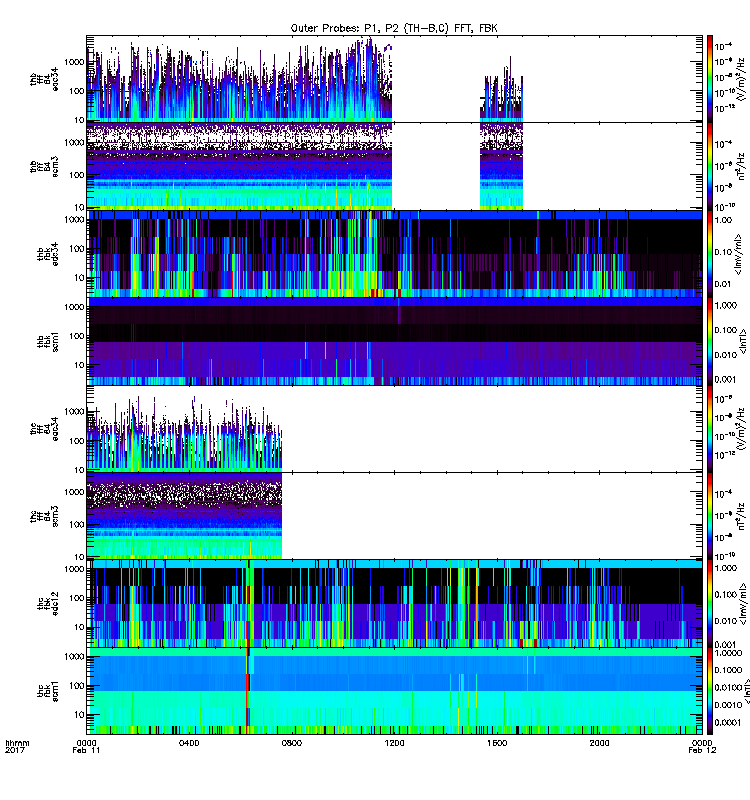750x800 pixels.
Task: Click the "thb fff 64 eac34" y-axis label
Action: 44,79
